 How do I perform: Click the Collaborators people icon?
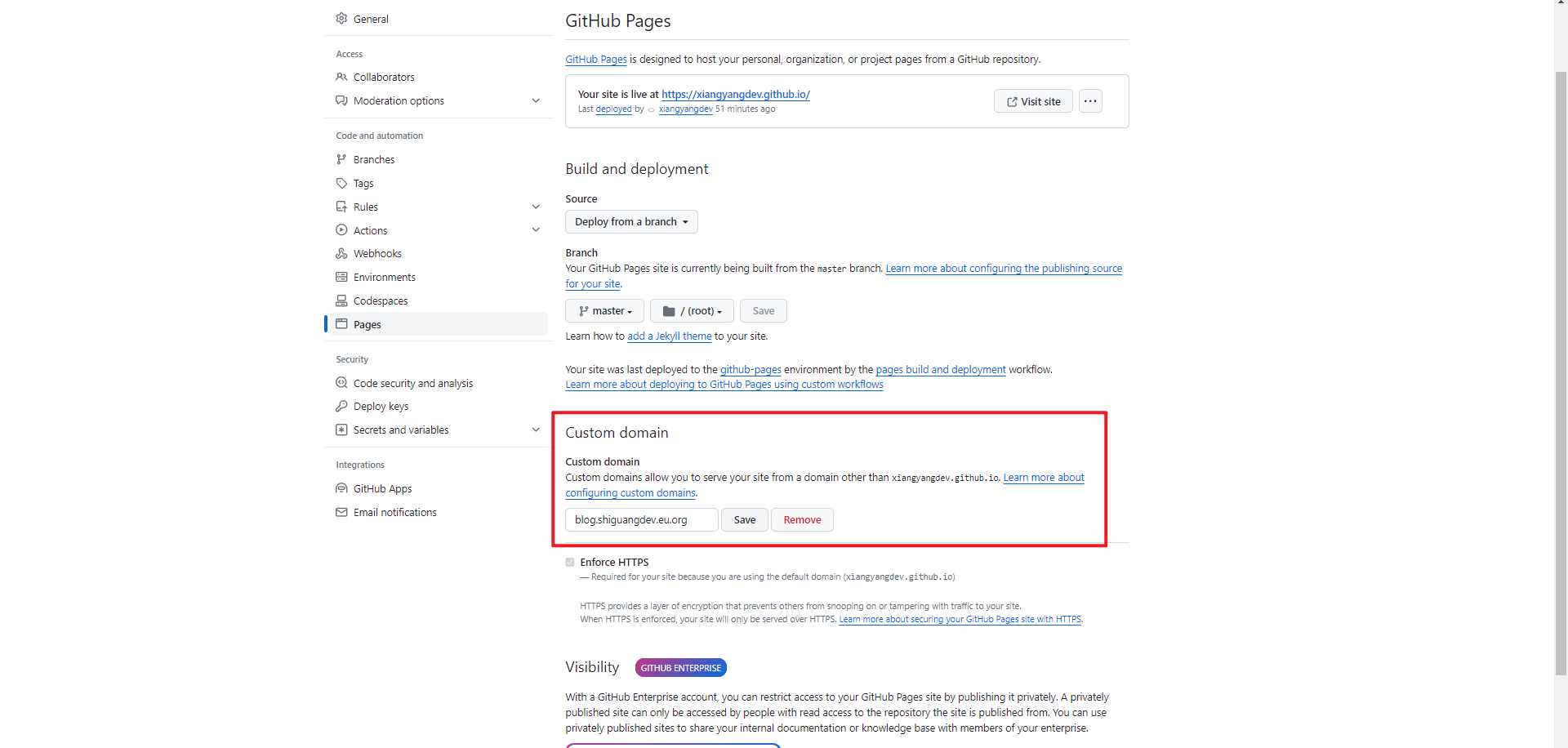pyautogui.click(x=341, y=77)
